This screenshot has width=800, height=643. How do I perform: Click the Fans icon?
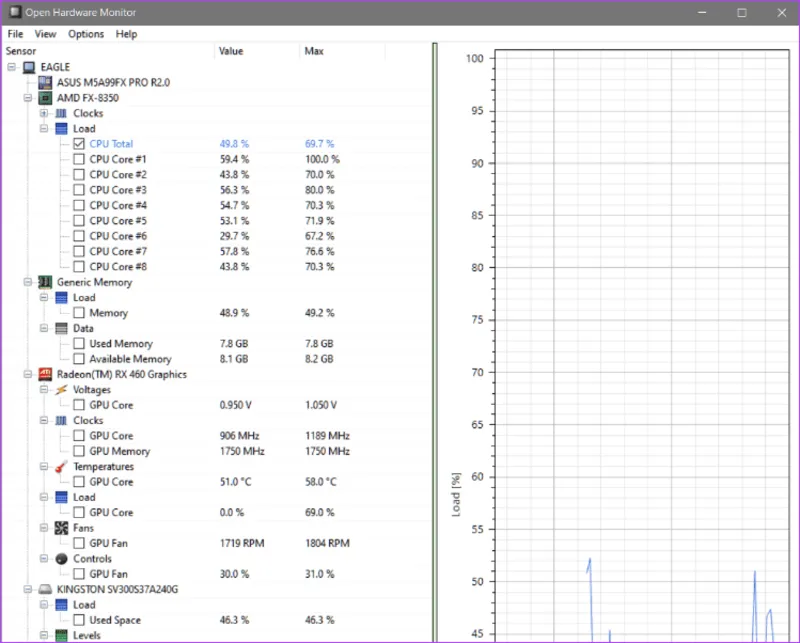click(61, 528)
